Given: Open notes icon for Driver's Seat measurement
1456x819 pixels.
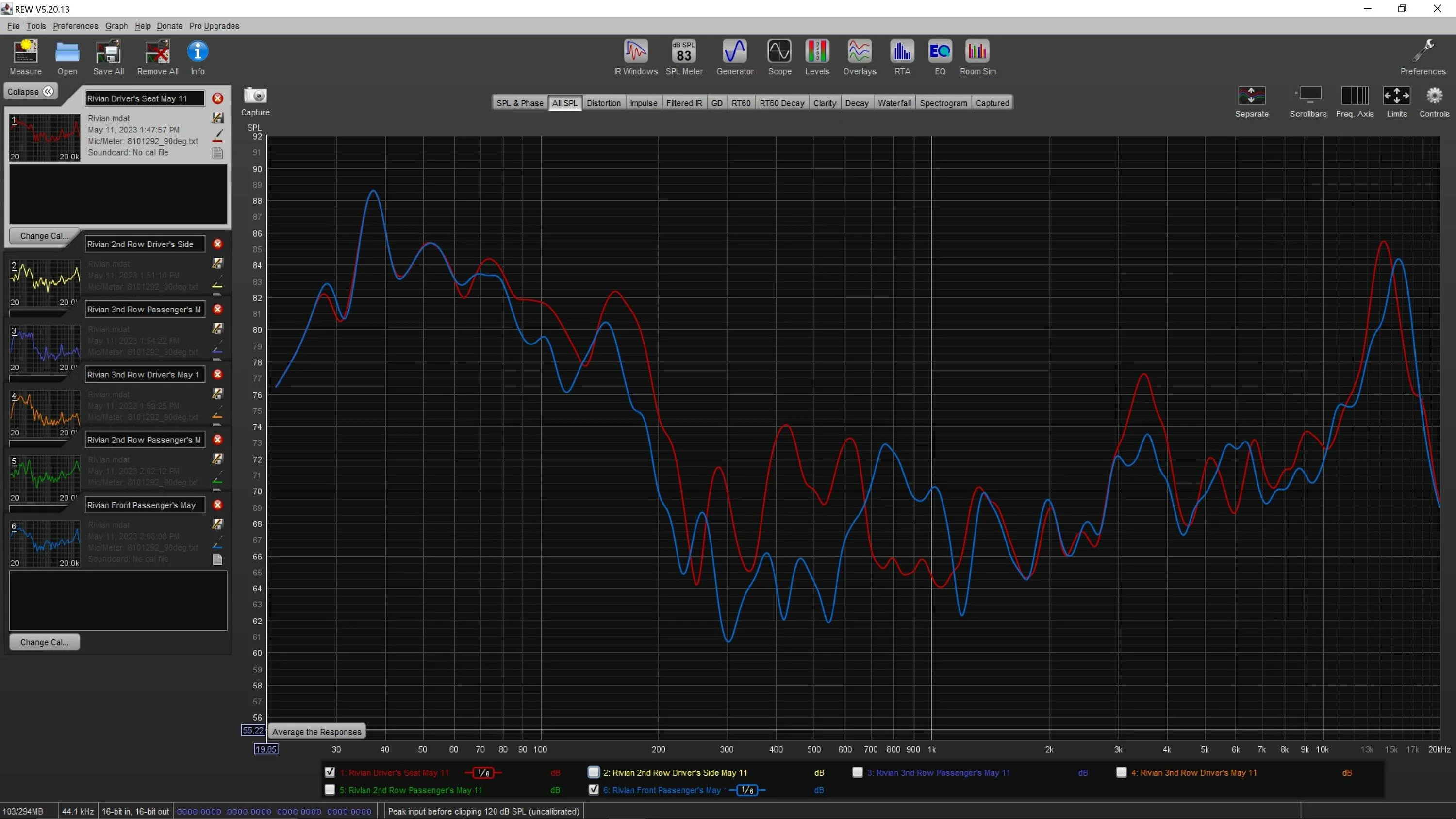Looking at the screenshot, I should coord(217,153).
